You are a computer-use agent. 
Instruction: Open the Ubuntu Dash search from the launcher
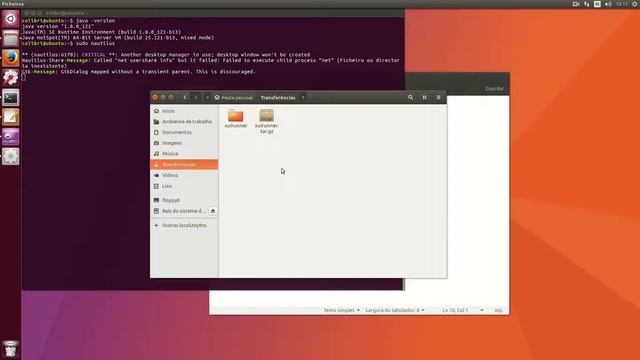point(11,19)
